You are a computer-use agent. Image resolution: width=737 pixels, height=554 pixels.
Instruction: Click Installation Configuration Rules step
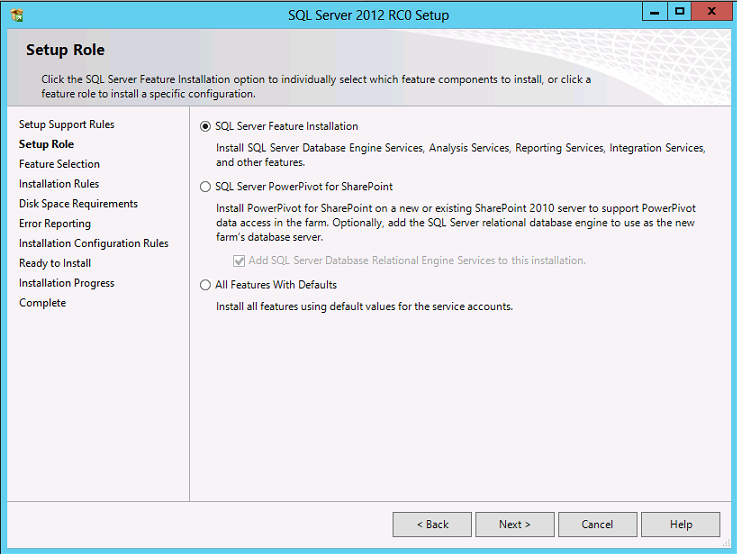pos(94,243)
